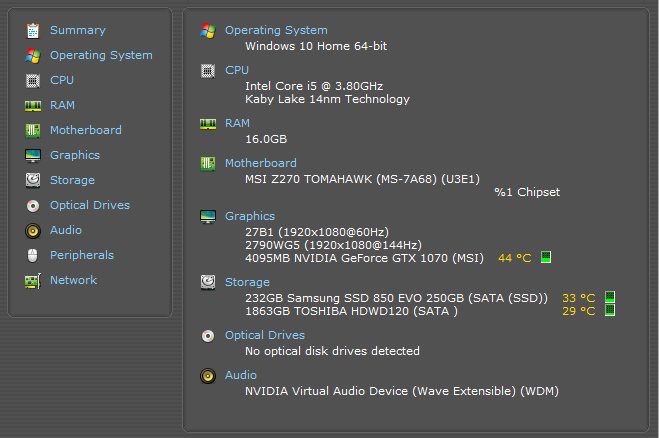Click the Summary clipboard icon in sidebar
The height and width of the screenshot is (438, 659).
33,30
